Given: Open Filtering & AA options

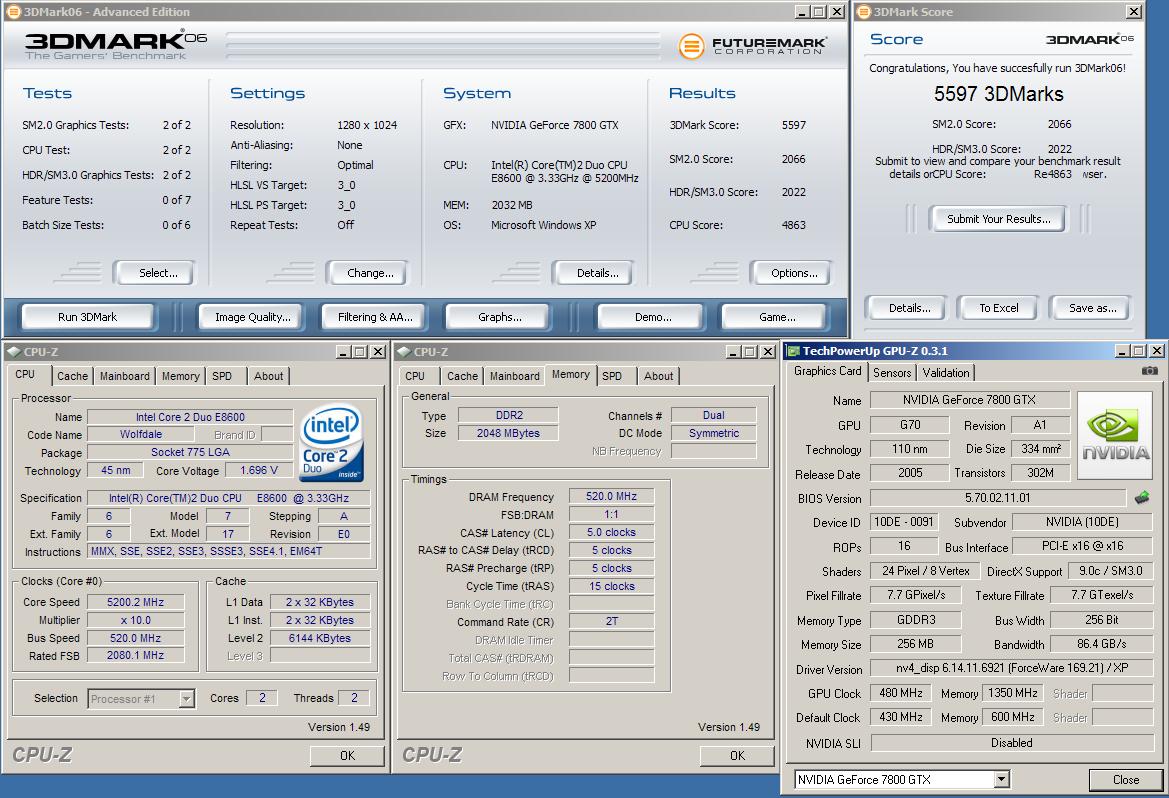Looking at the screenshot, I should click(x=375, y=317).
